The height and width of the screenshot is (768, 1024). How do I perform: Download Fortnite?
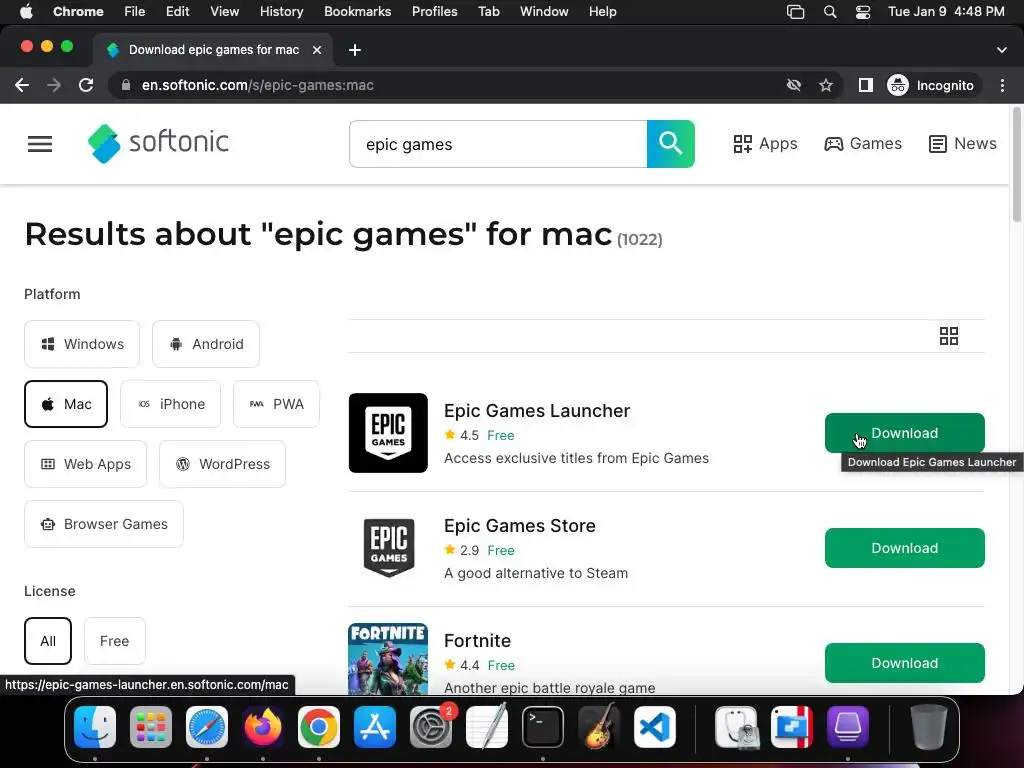point(904,663)
